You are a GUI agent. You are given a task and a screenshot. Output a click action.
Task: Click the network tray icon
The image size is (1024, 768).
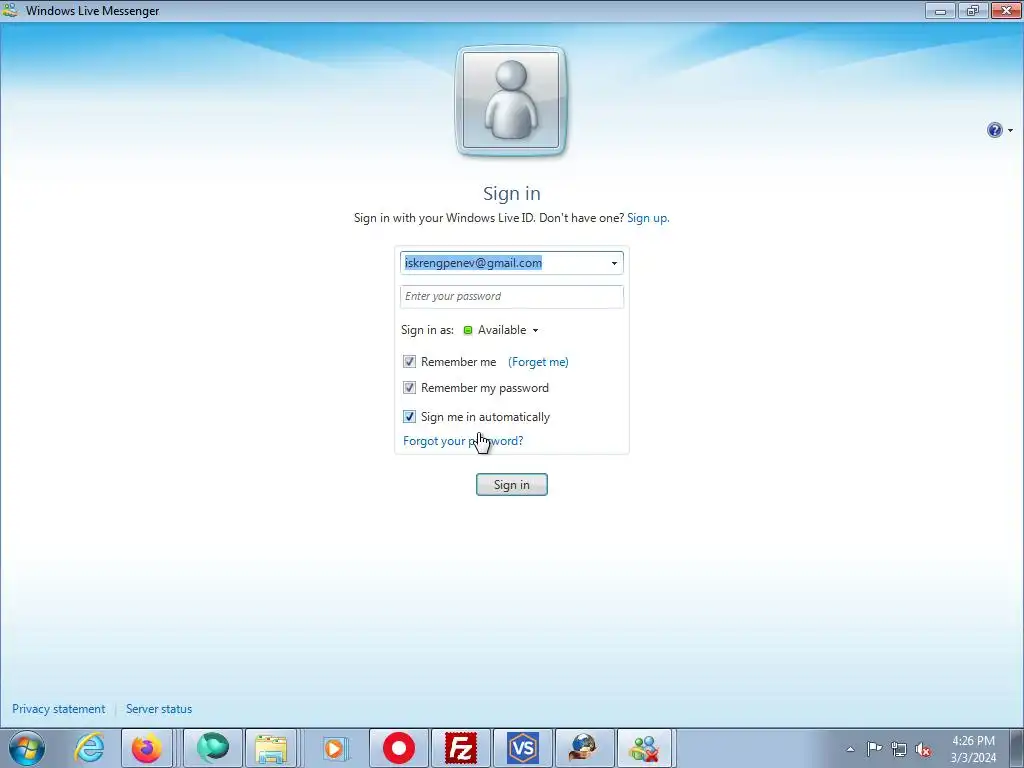(x=899, y=749)
